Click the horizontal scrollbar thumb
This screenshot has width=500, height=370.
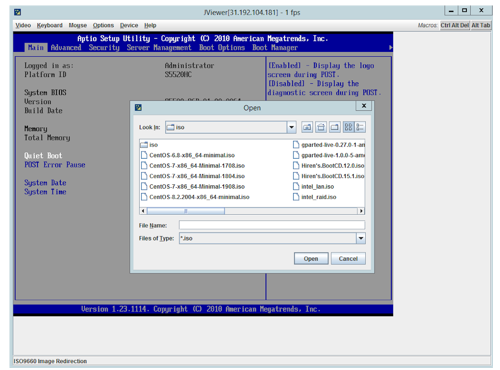[186, 211]
